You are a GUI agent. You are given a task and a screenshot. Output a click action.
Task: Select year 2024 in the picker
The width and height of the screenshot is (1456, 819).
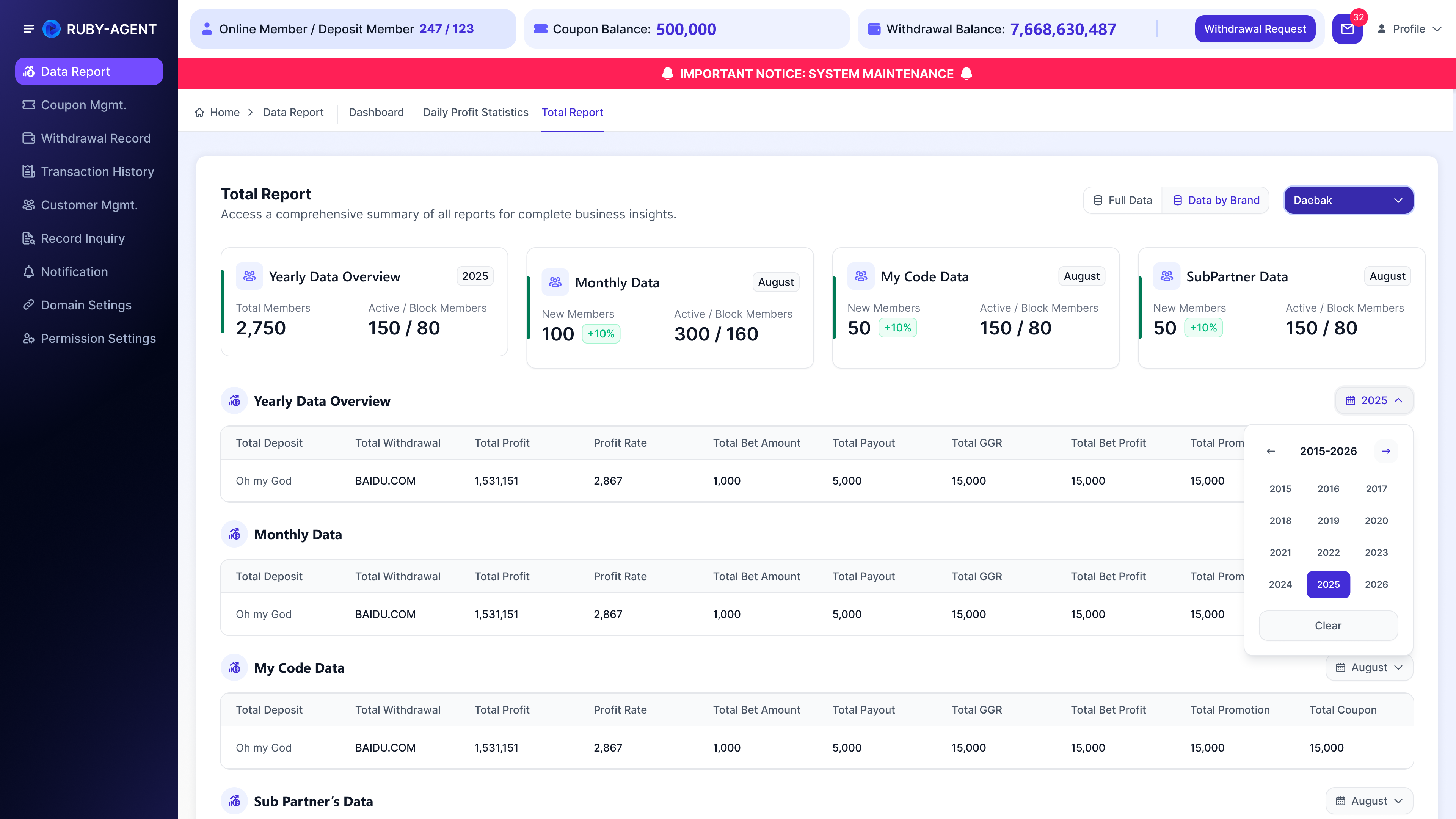point(1280,584)
